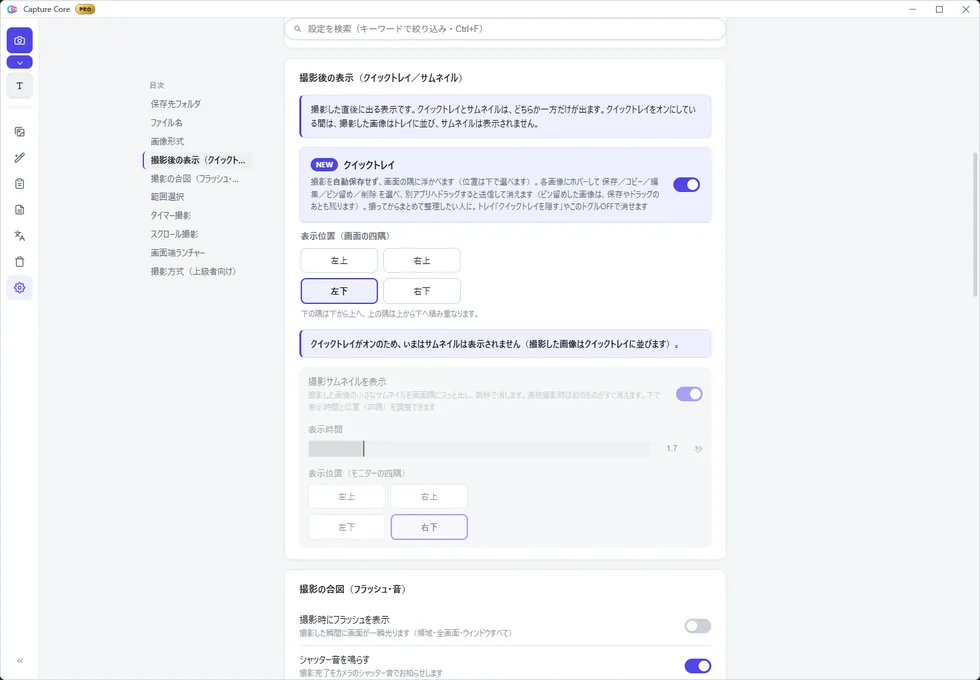Image resolution: width=980 pixels, height=680 pixels.
Task: Click the 目次 heading label
Action: coord(157,85)
